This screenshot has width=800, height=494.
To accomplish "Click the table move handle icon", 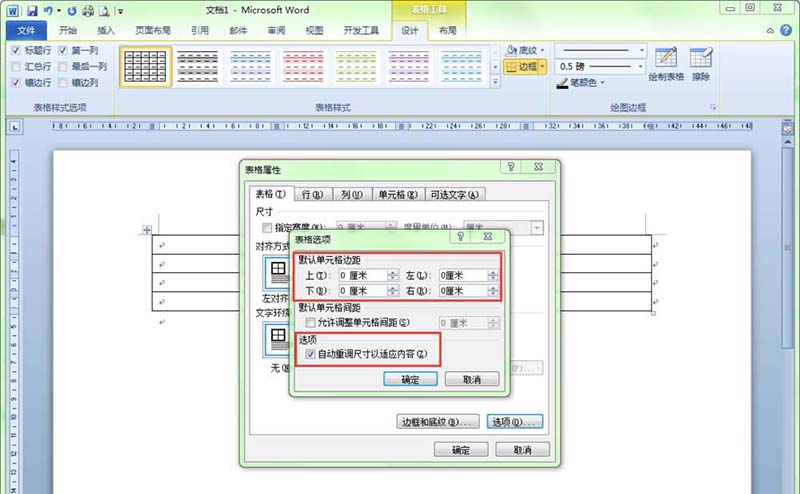I will click(146, 230).
